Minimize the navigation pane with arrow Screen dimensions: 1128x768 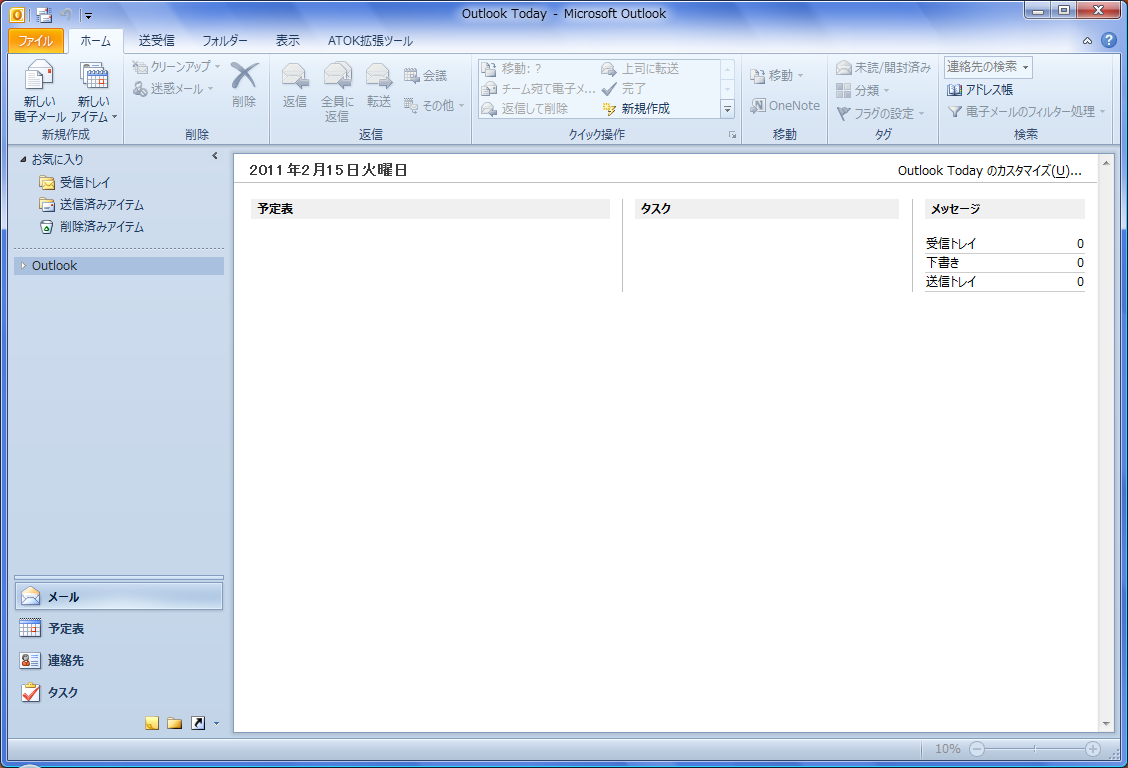coord(215,156)
